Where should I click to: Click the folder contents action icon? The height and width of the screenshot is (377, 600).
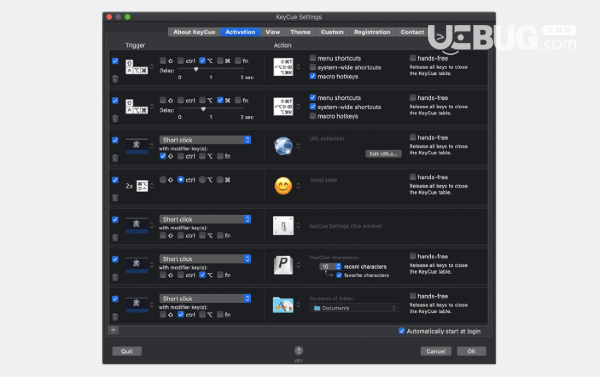point(283,305)
